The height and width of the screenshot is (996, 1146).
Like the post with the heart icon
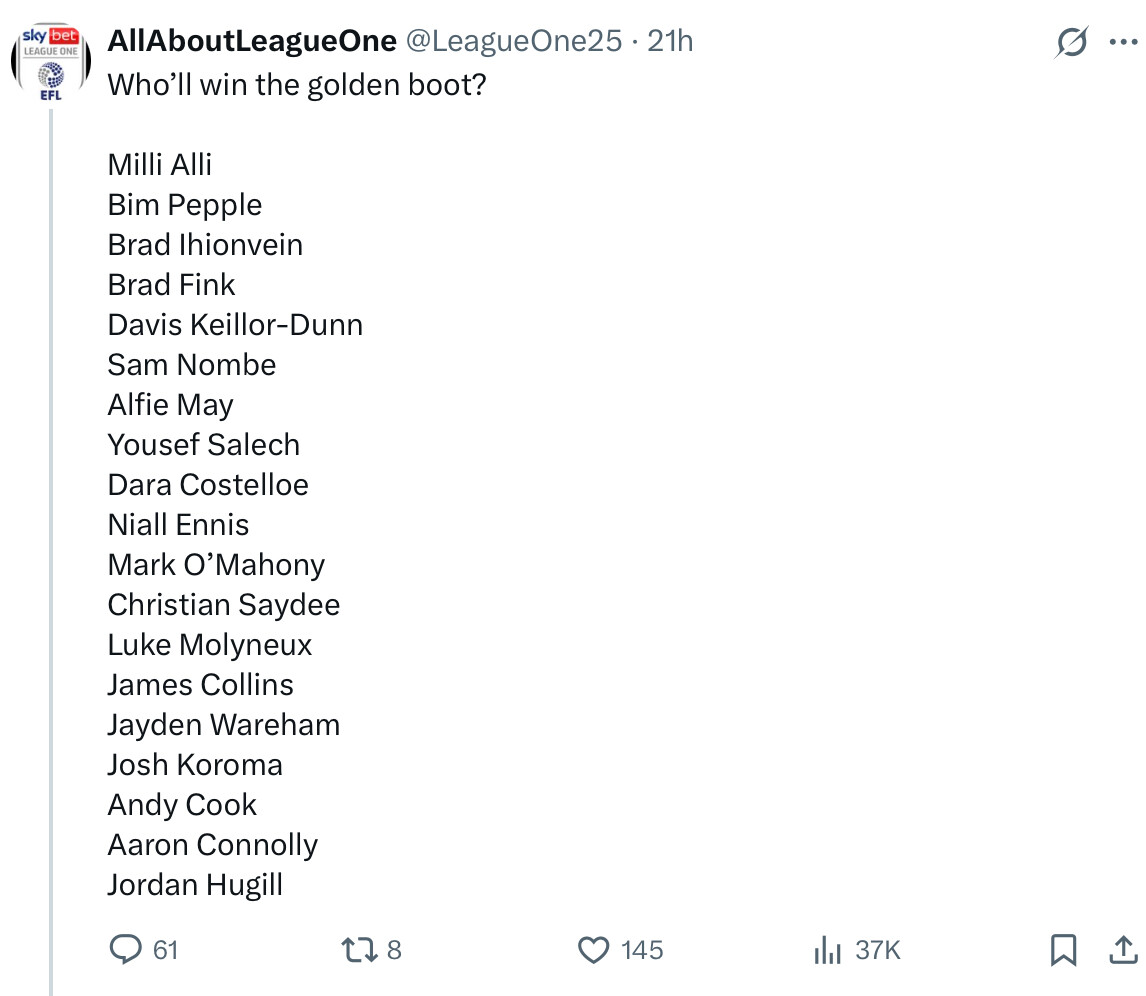(594, 949)
